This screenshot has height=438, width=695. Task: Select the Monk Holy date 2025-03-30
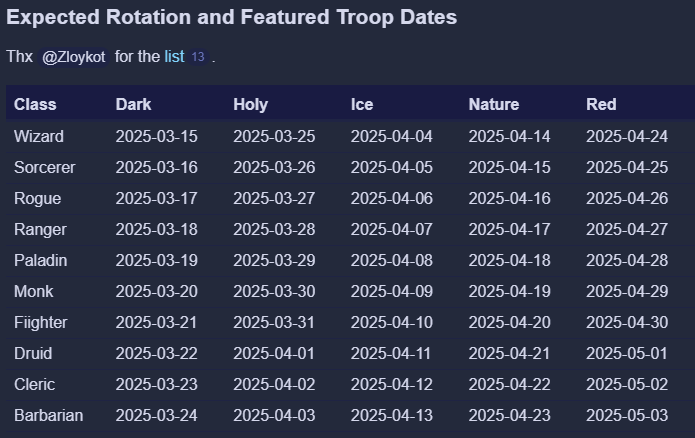coord(274,291)
